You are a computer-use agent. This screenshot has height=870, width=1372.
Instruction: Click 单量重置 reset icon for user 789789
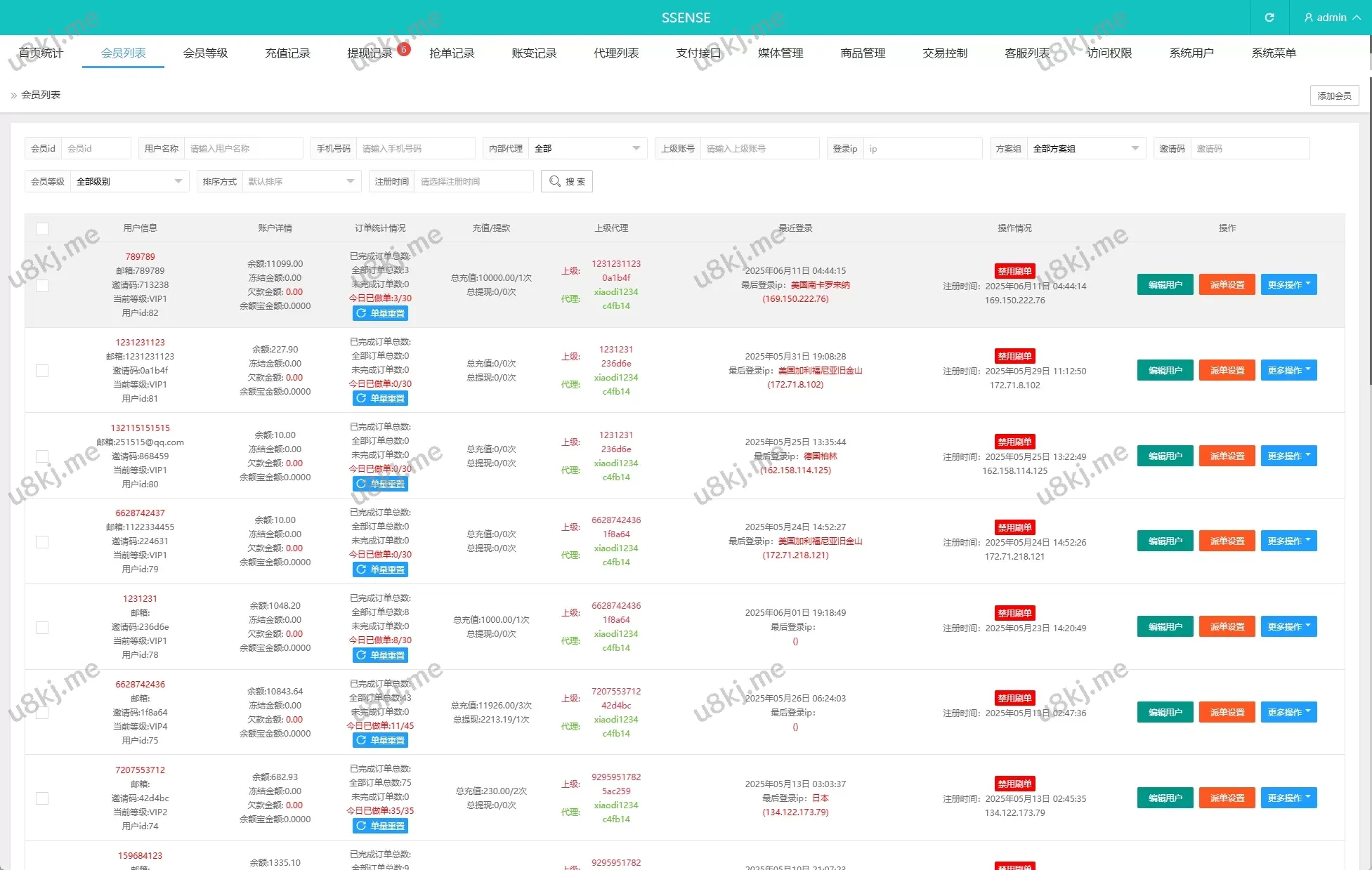click(x=361, y=313)
